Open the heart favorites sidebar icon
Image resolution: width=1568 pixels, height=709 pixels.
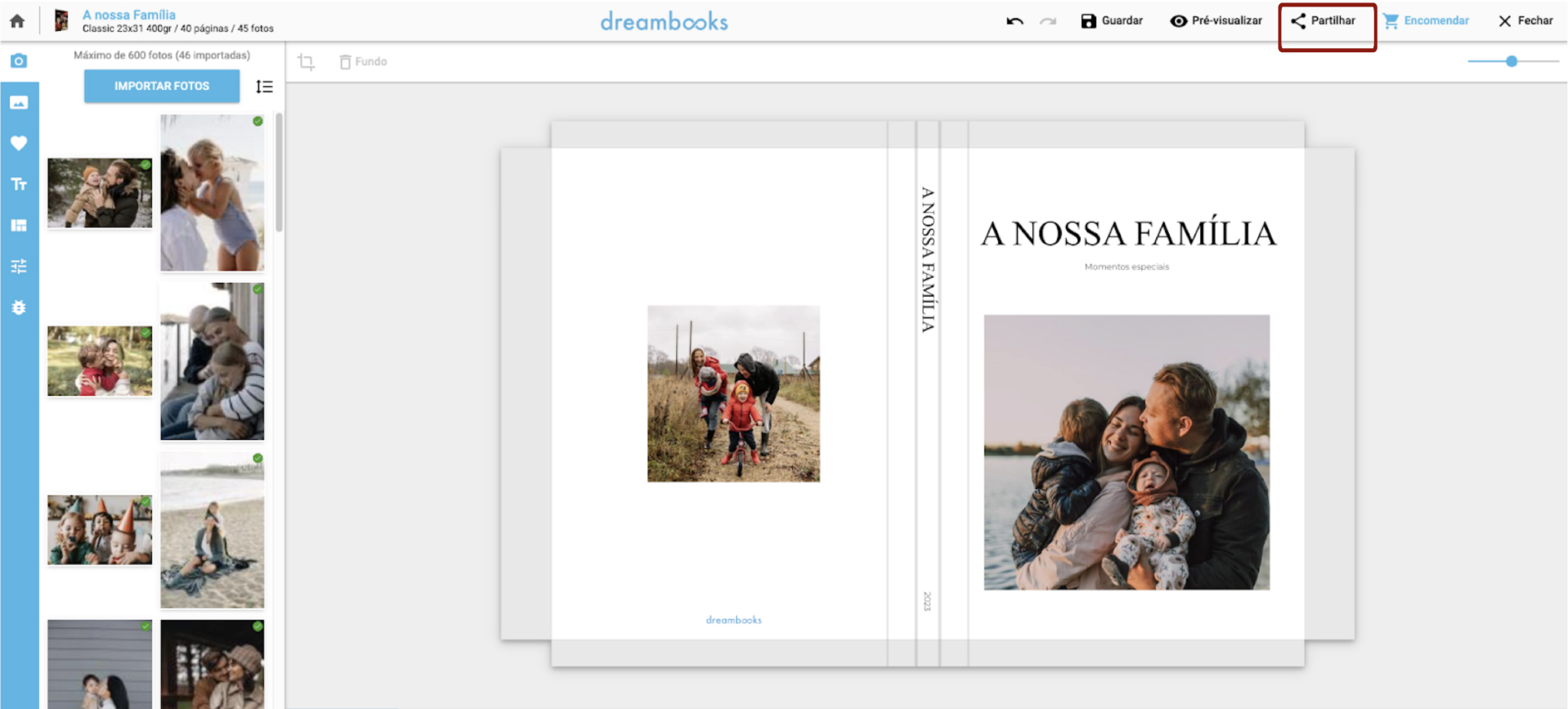19,143
